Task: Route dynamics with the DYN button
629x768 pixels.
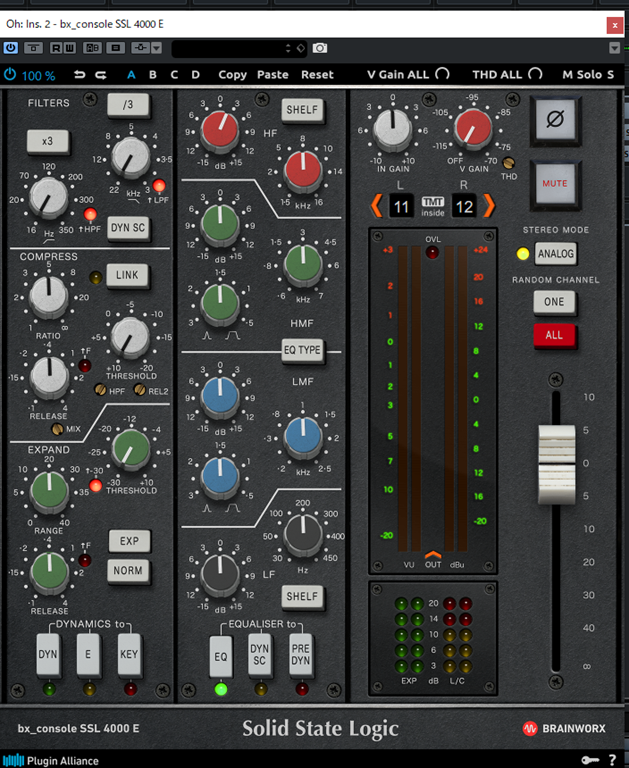Action: [48, 655]
